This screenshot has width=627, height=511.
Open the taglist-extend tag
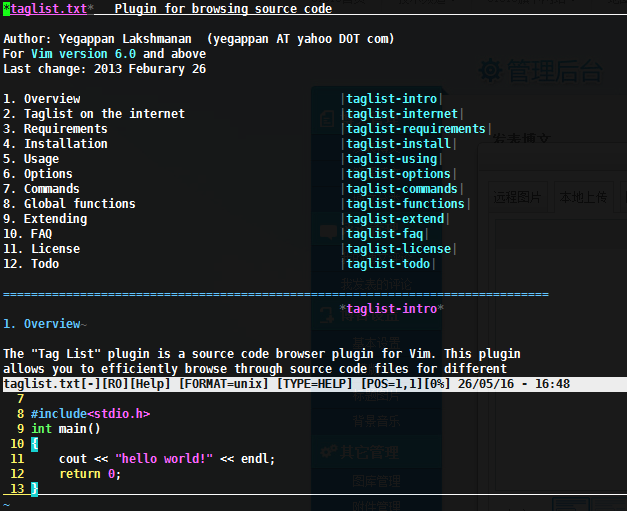click(395, 219)
